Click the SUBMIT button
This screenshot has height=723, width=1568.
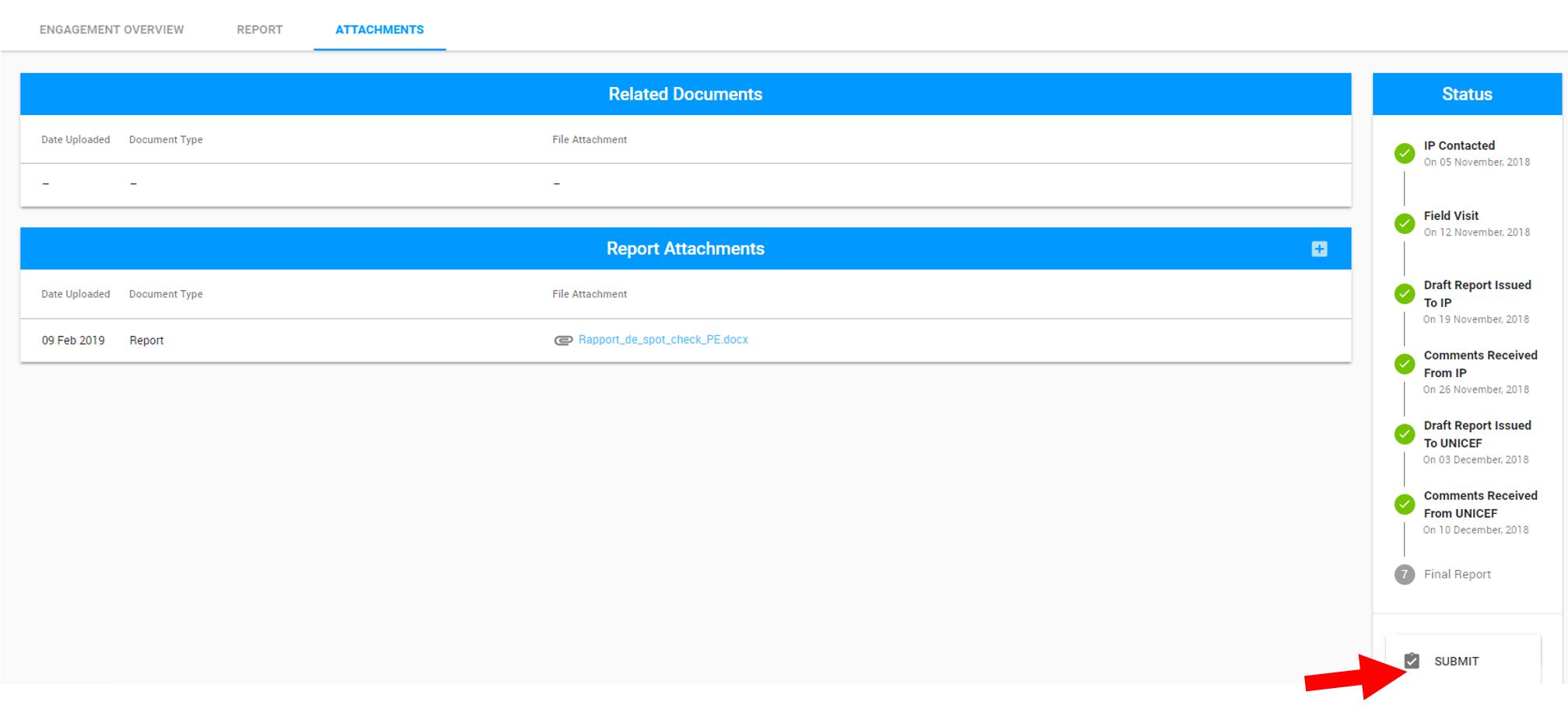pos(1457,660)
